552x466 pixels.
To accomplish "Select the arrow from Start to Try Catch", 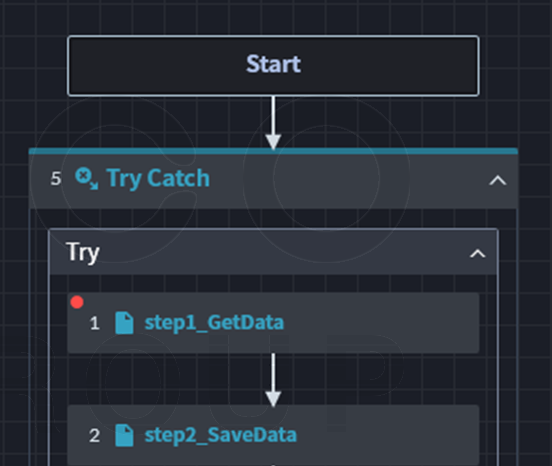I will tap(273, 122).
